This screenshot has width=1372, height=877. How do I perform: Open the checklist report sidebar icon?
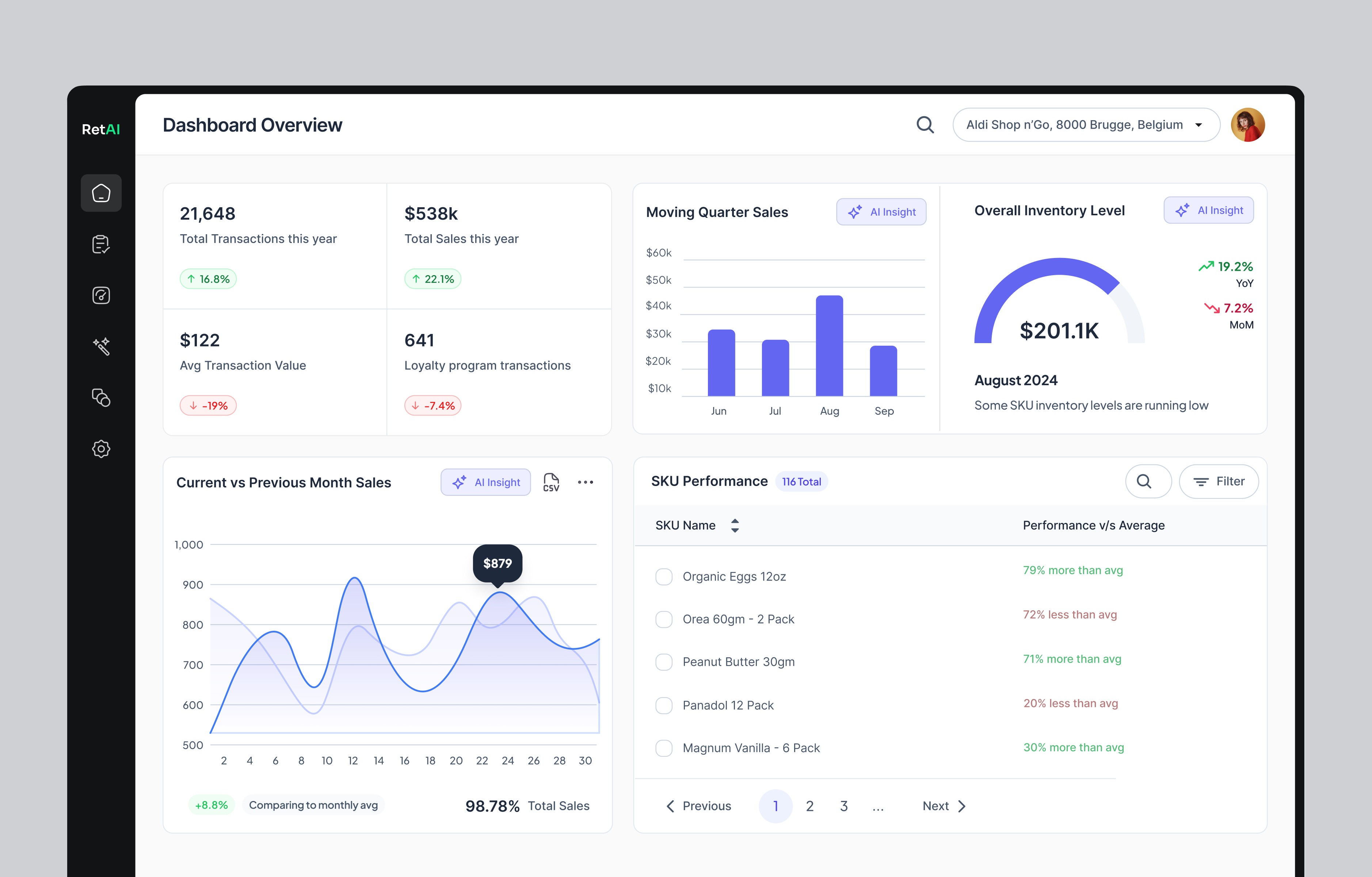(101, 244)
